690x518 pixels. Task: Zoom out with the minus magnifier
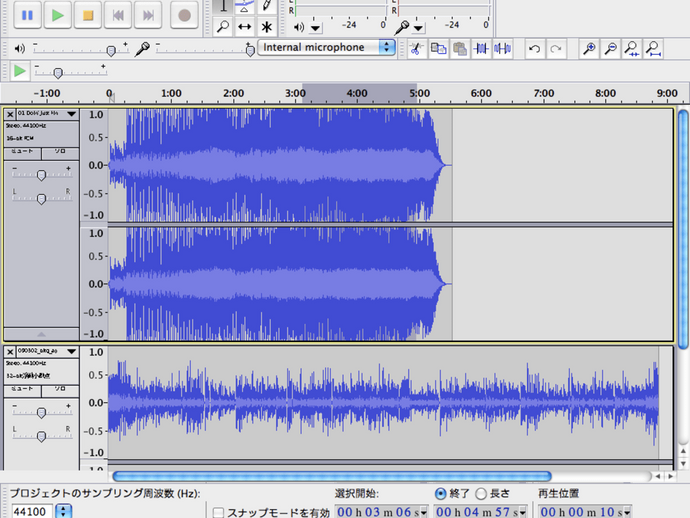[610, 48]
